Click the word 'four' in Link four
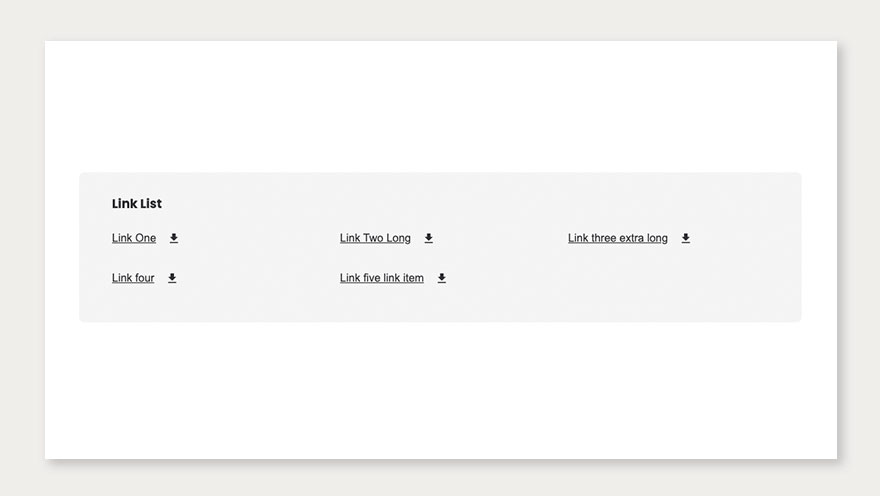 click(x=144, y=278)
